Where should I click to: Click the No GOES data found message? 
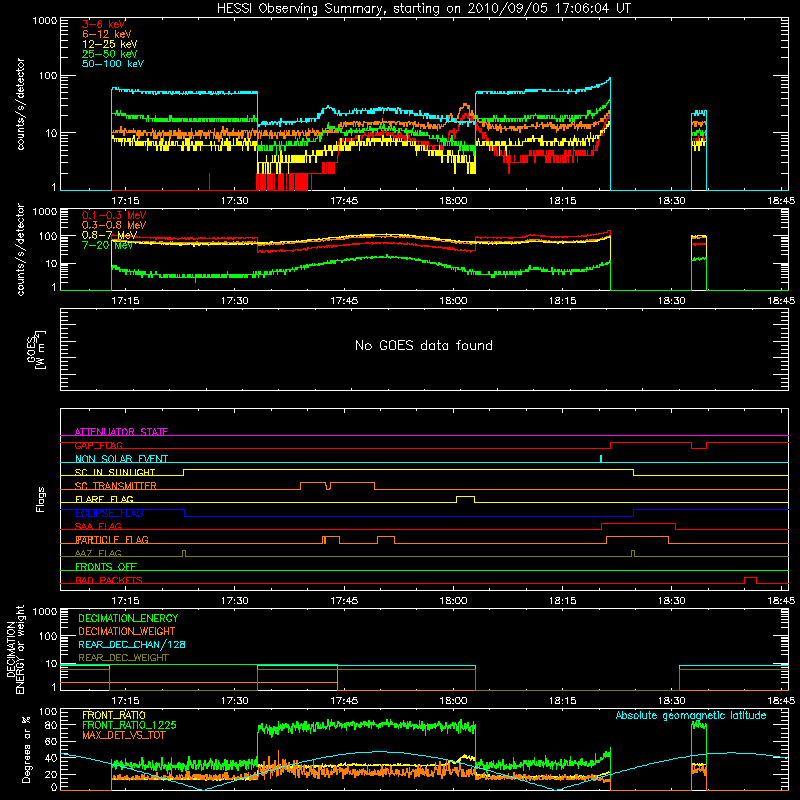point(424,345)
